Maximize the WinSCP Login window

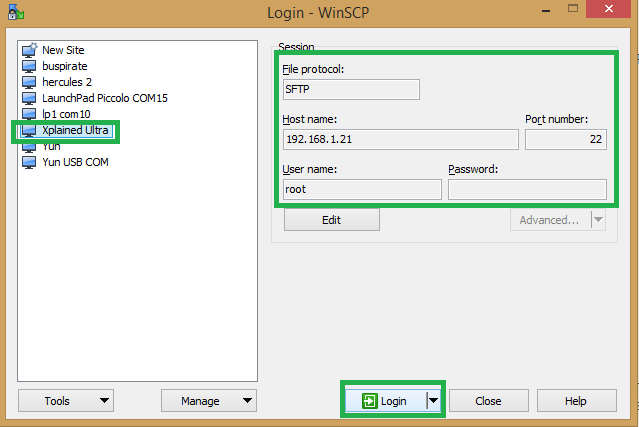click(x=573, y=9)
